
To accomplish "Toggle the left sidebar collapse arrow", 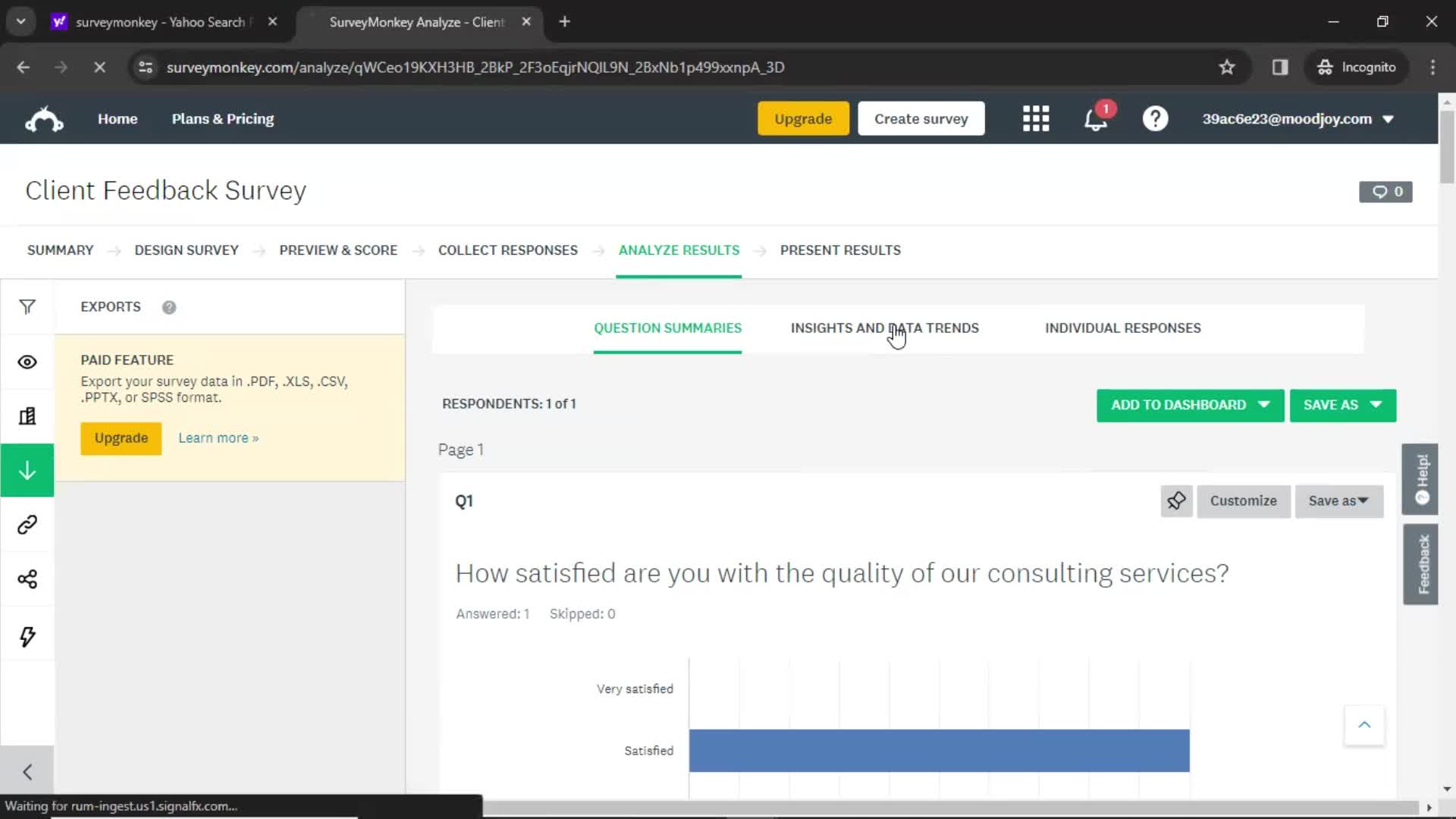I will 27,771.
